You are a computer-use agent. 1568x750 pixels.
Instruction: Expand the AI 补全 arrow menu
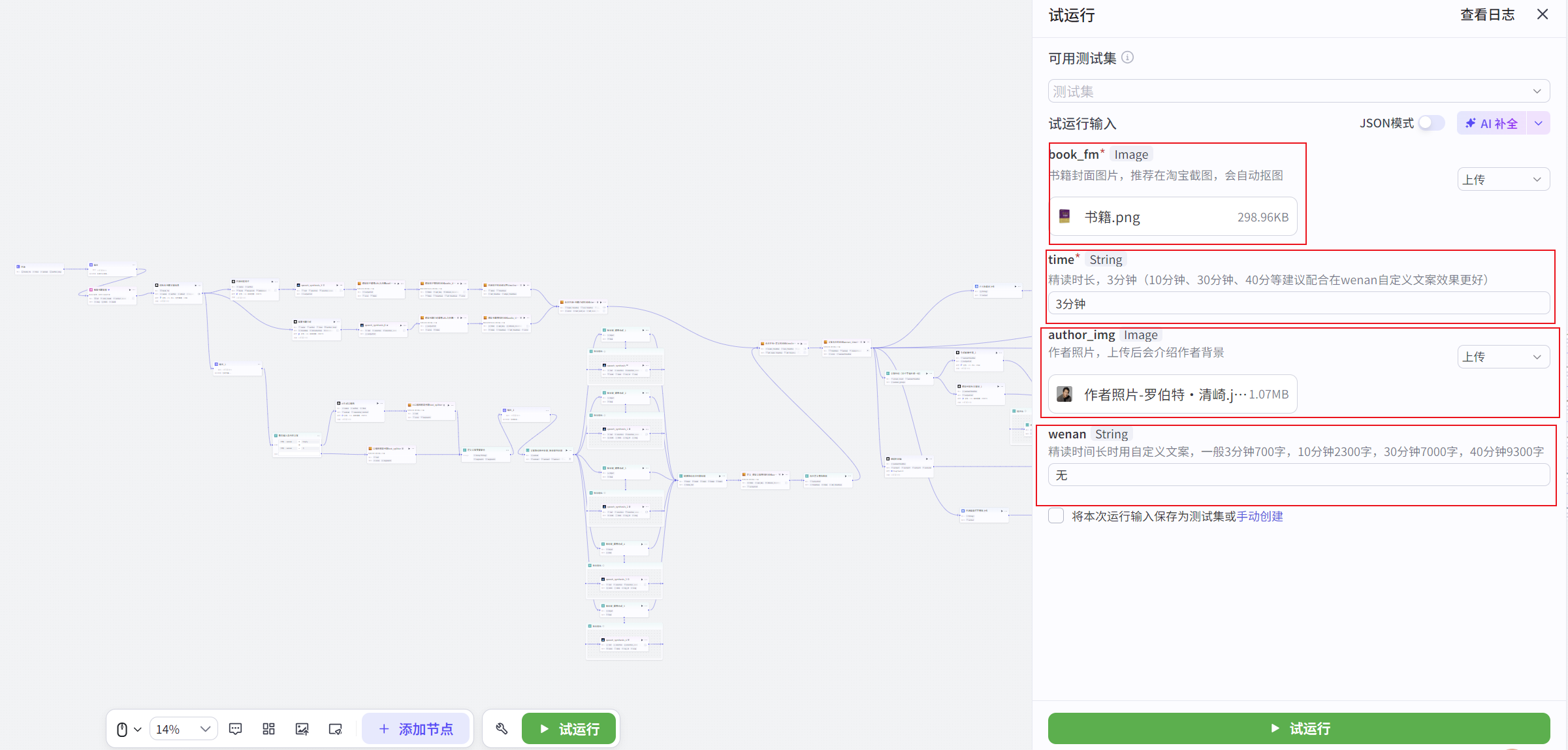1539,123
